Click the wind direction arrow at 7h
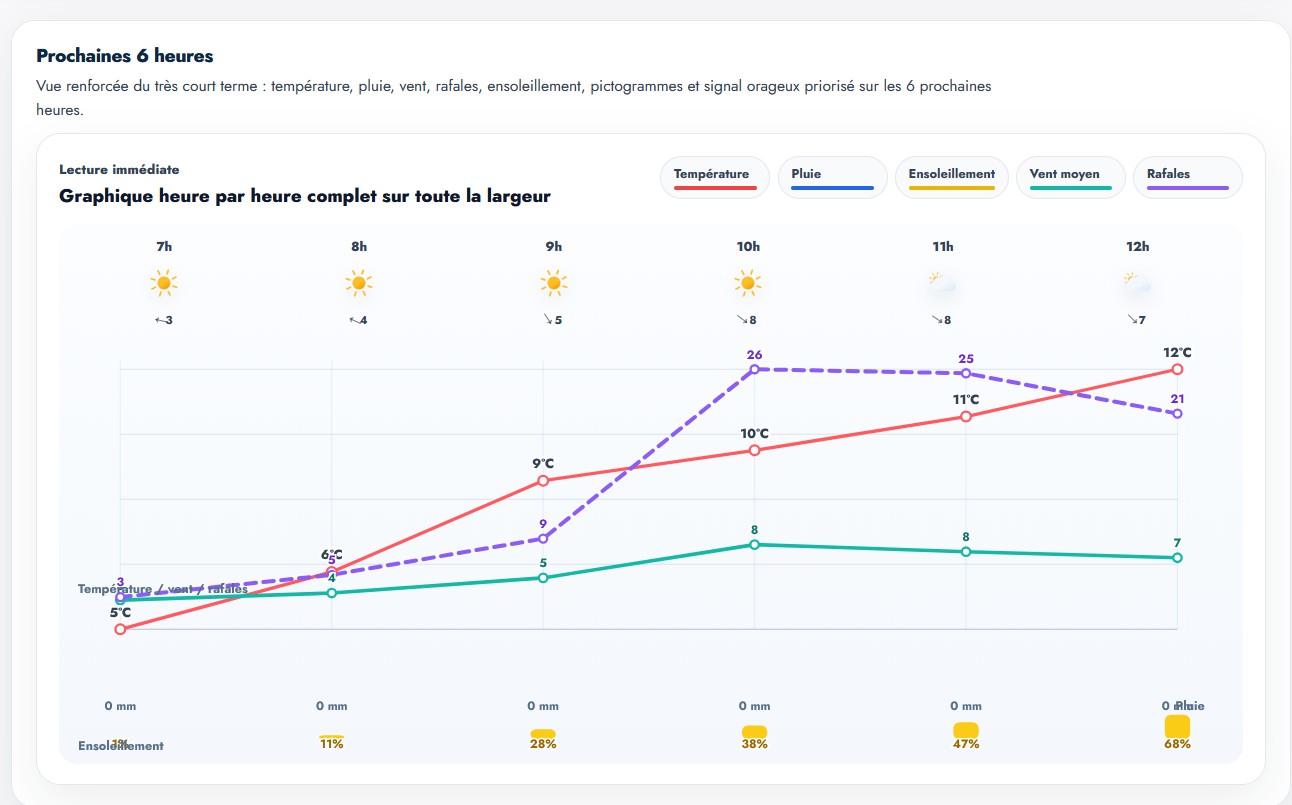1292x805 pixels. click(159, 320)
